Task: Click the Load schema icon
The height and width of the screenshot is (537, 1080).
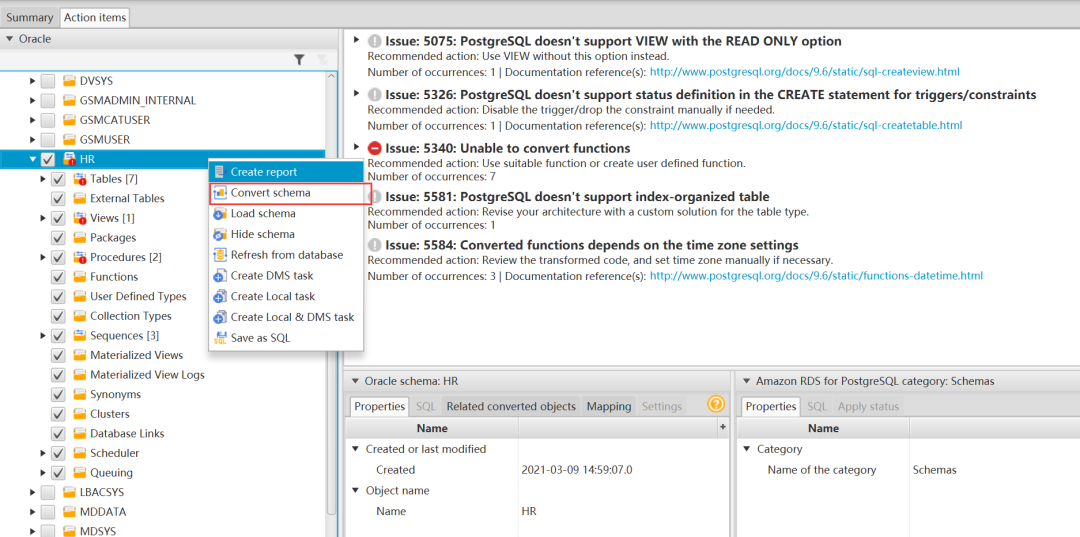Action: (x=220, y=214)
